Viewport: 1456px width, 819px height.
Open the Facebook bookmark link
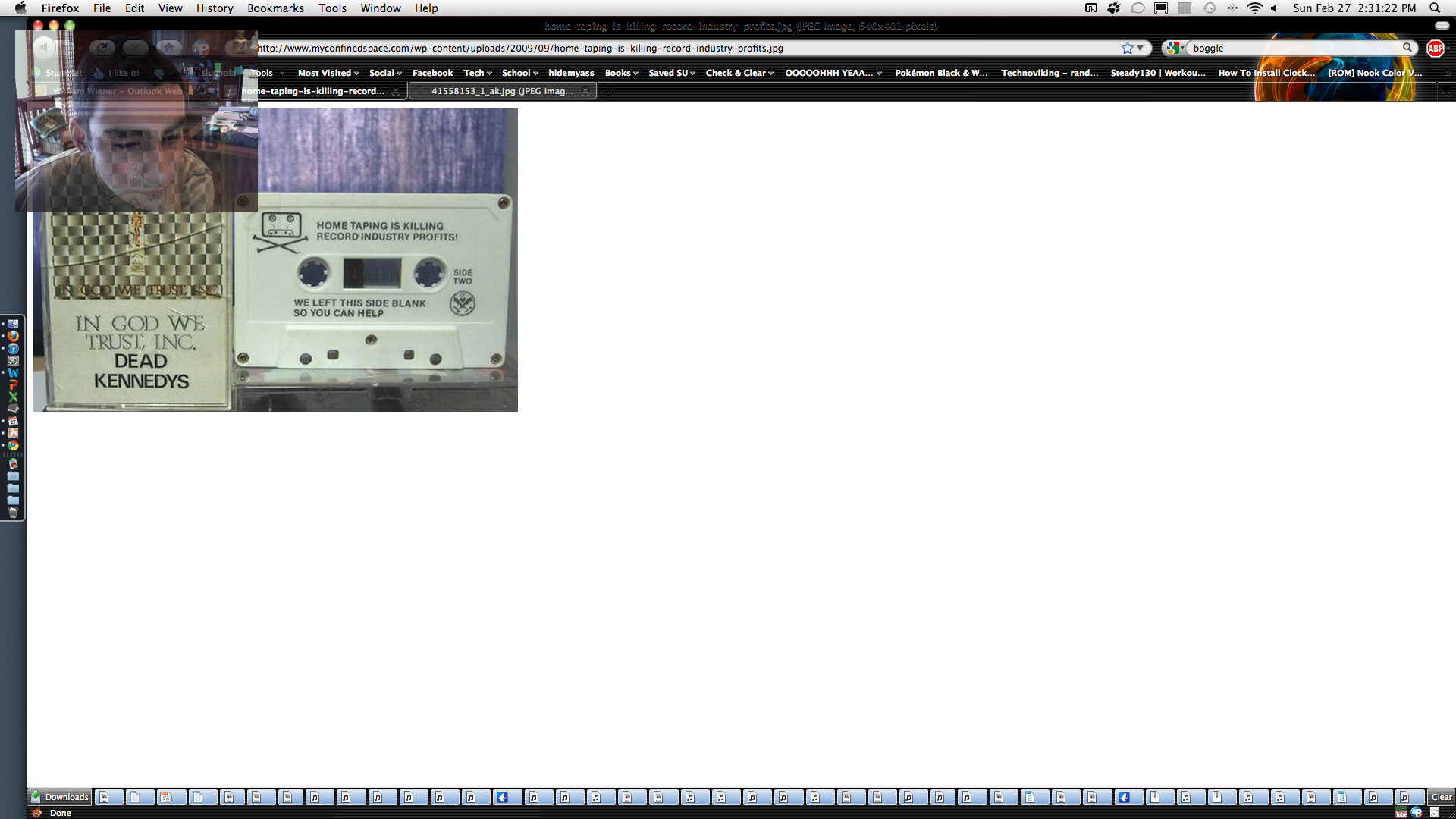click(x=432, y=73)
